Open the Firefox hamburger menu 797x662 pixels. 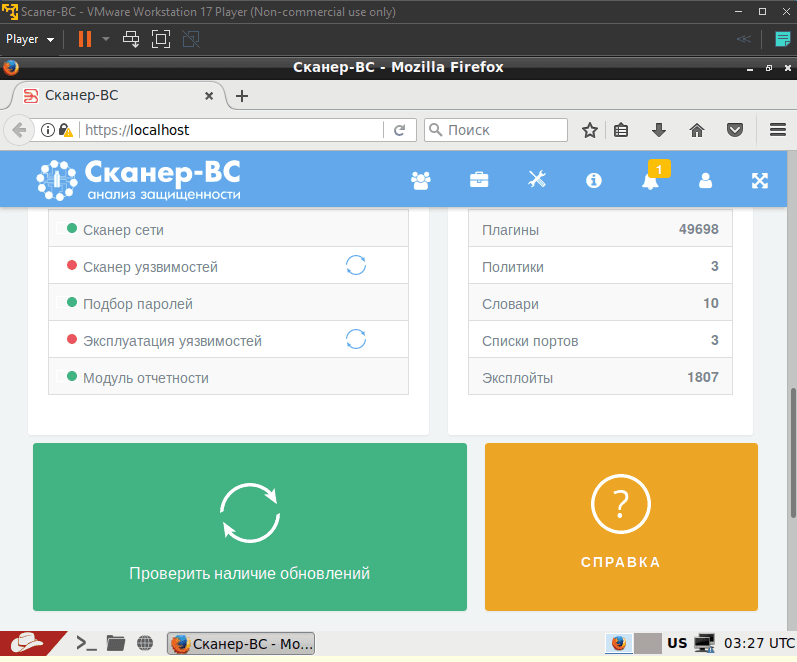click(778, 130)
